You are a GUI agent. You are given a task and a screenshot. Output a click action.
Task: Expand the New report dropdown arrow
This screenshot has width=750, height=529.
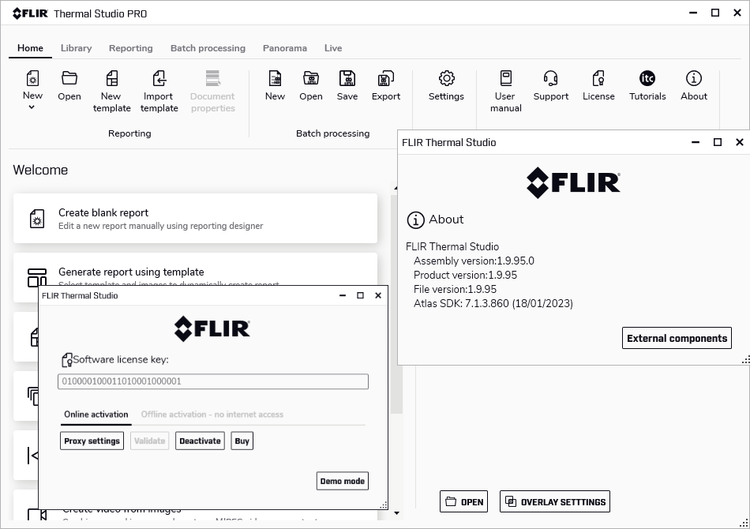(32, 107)
